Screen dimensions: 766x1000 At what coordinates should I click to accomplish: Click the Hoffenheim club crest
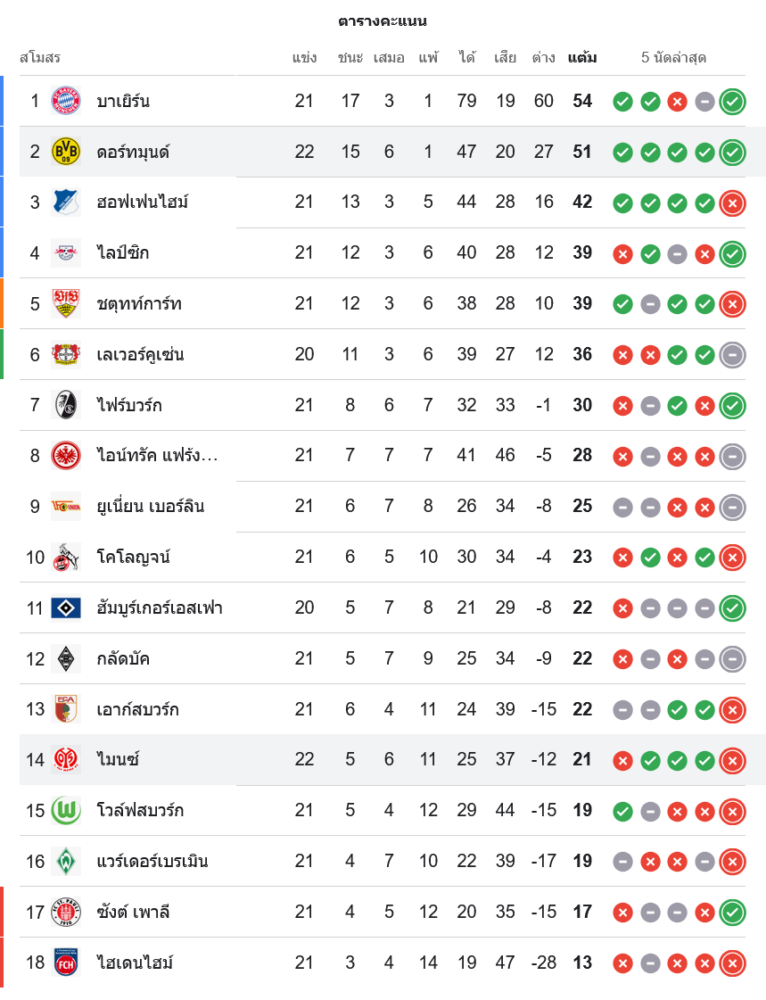pos(66,202)
